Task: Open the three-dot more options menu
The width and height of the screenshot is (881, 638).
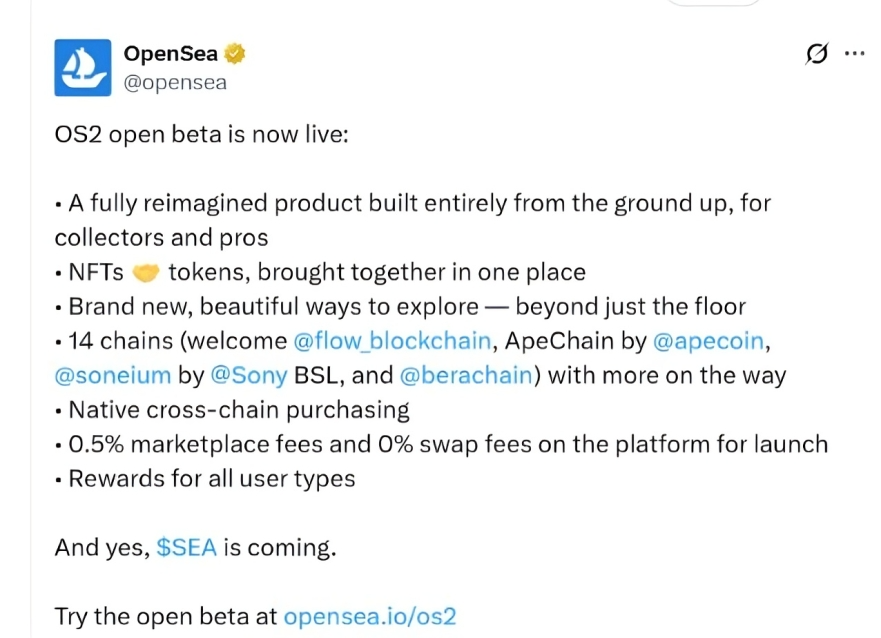Action: point(854,53)
